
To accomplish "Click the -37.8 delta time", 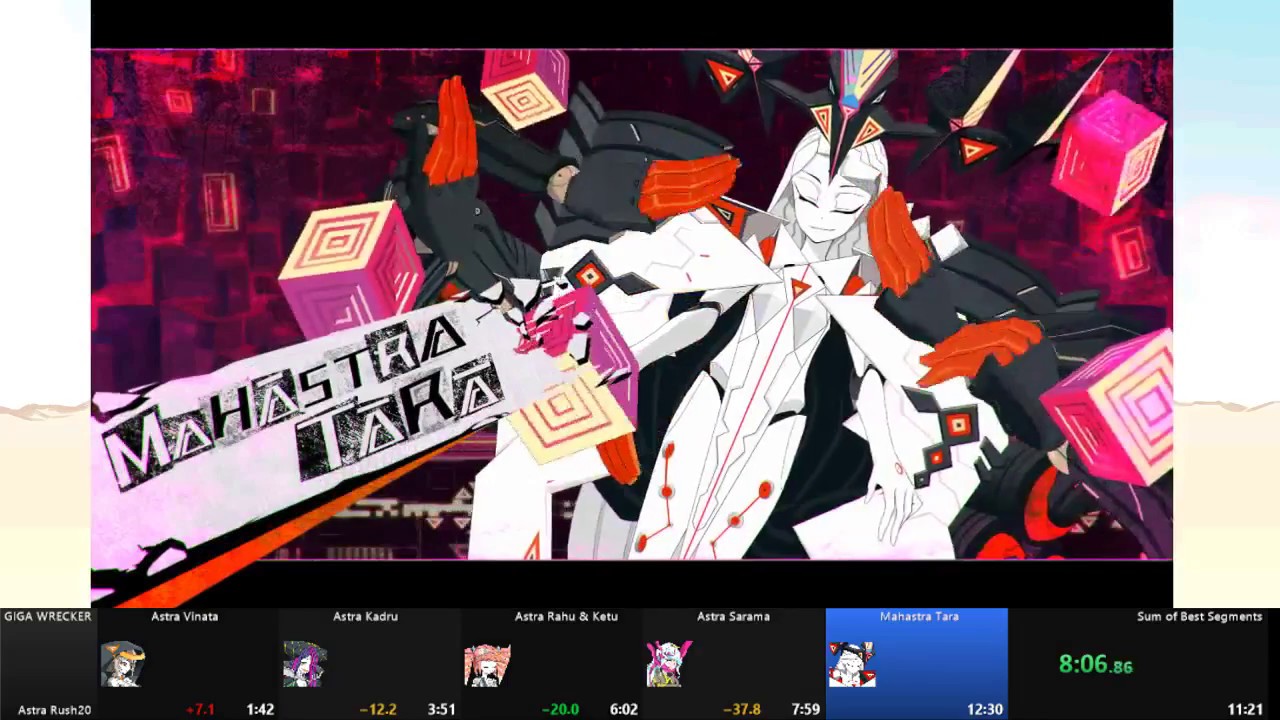I will coord(742,710).
